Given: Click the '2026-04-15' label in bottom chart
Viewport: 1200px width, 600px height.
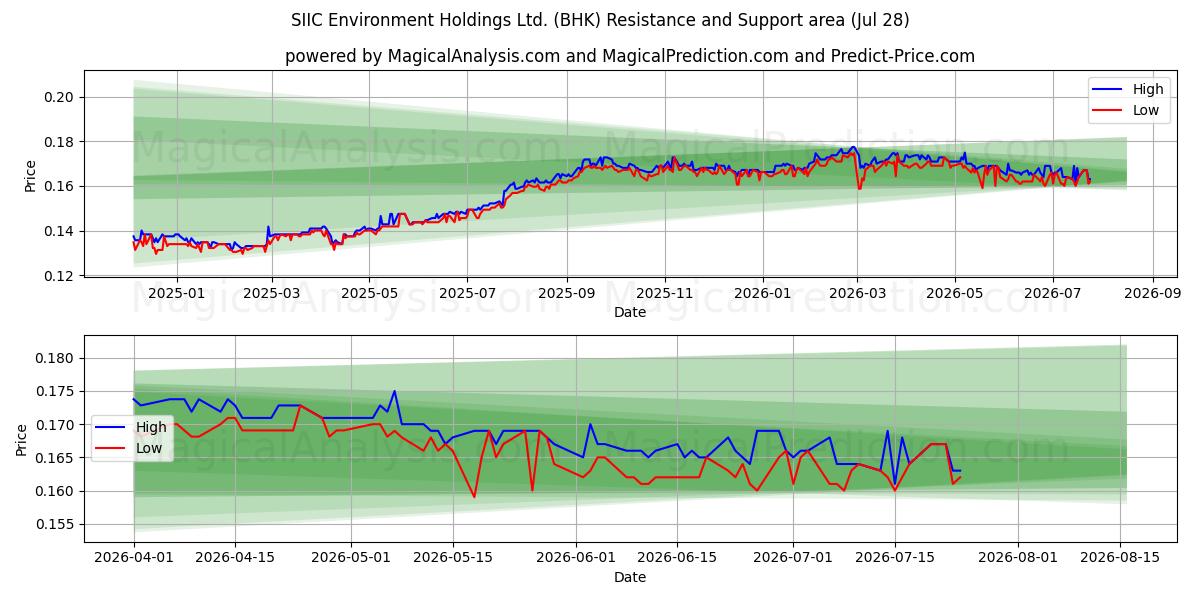Looking at the screenshot, I should (x=235, y=560).
